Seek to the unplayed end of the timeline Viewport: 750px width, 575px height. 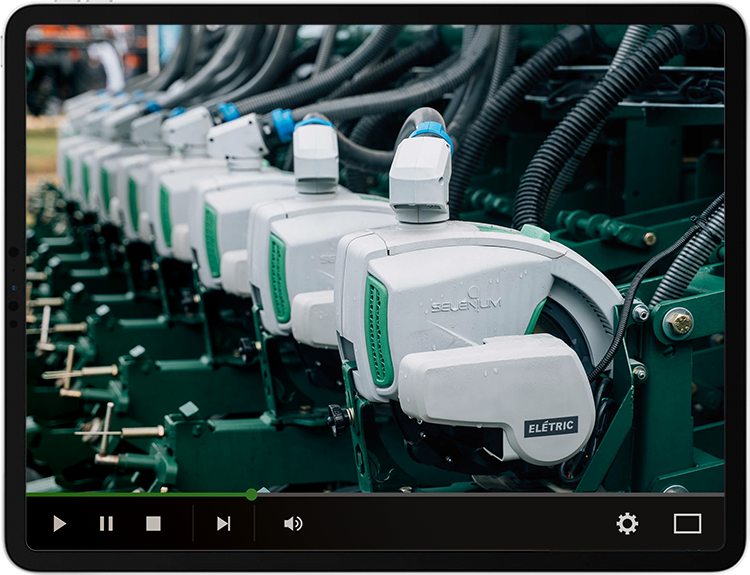pos(718,494)
